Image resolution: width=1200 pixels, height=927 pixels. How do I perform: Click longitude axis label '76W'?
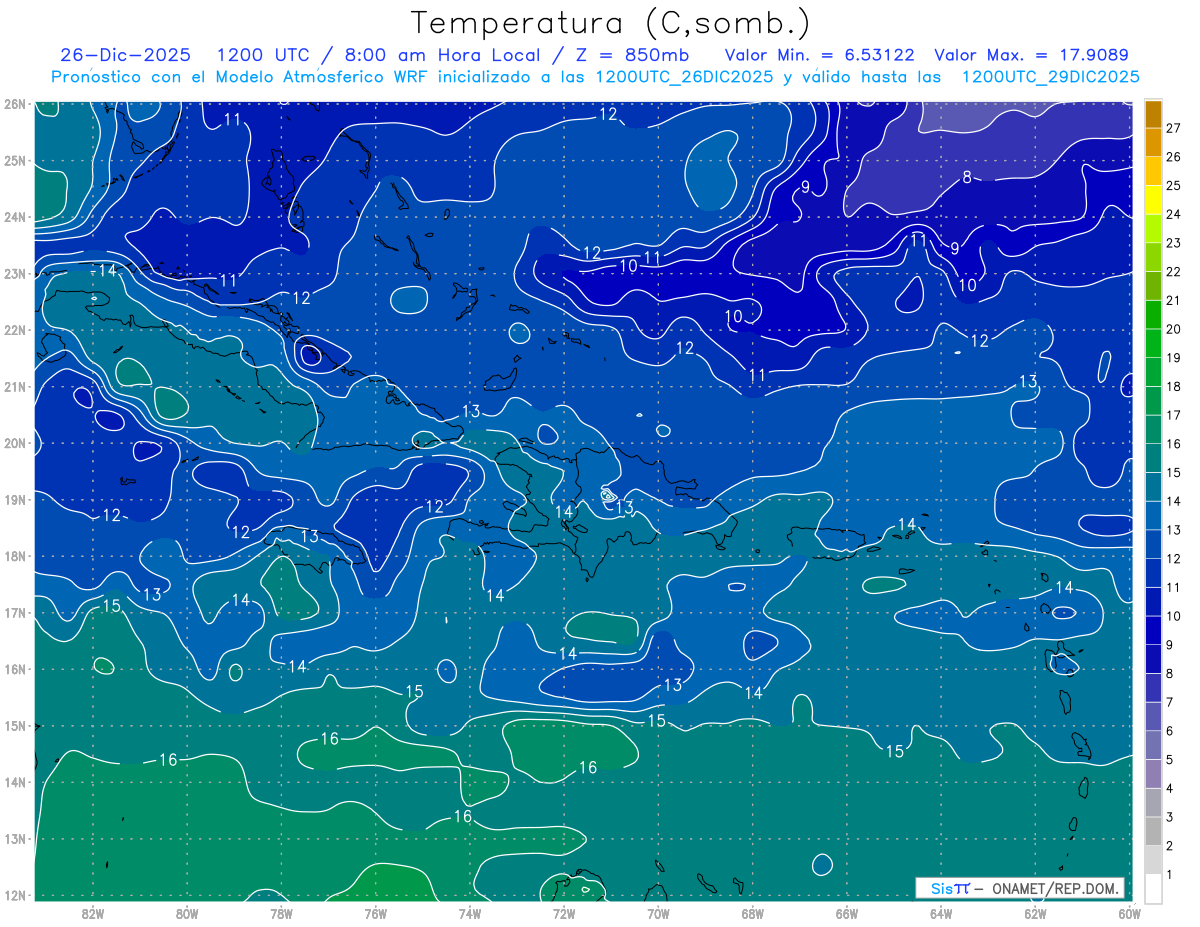[376, 913]
